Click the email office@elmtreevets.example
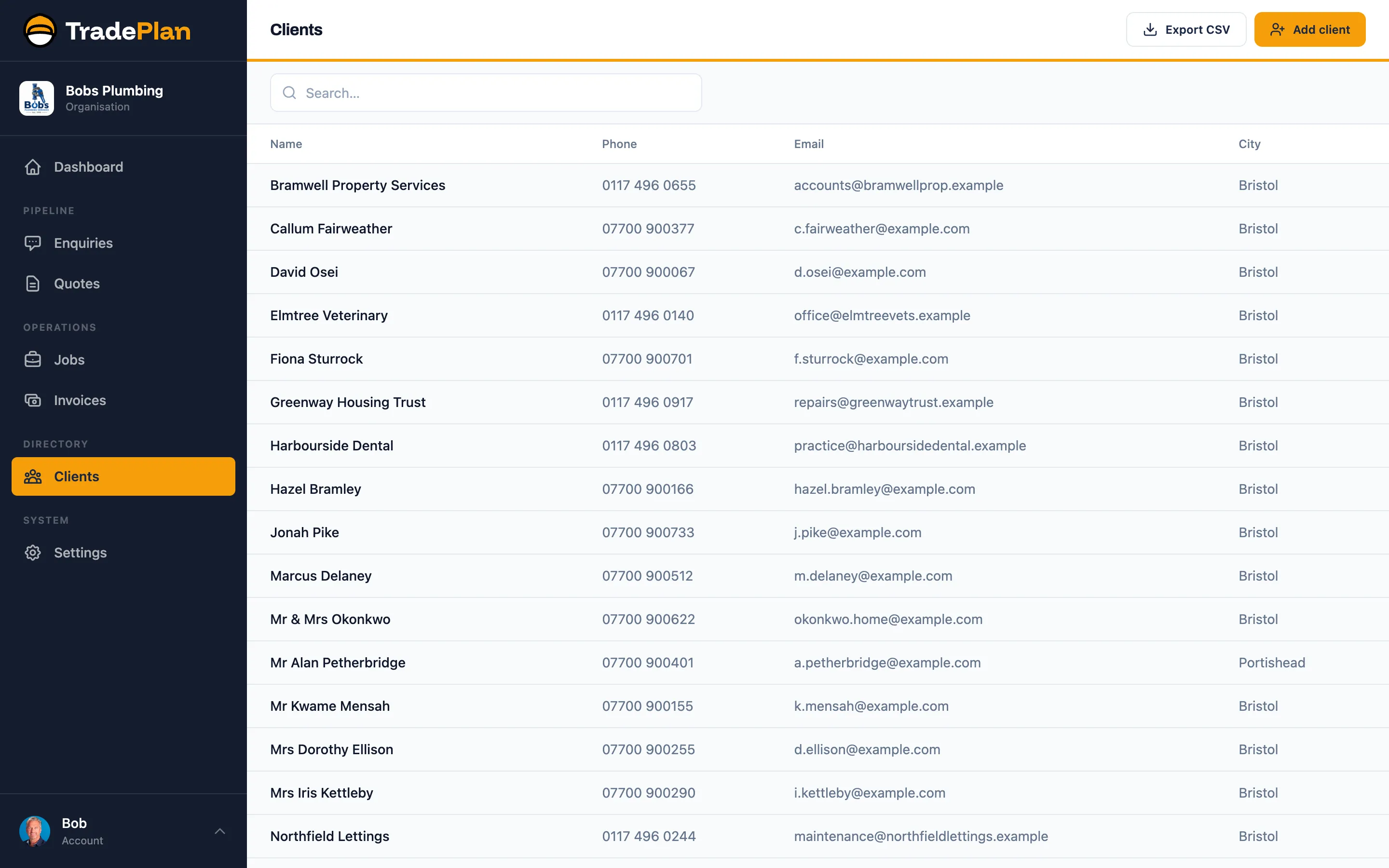Screen dimensions: 1389x868 (882, 315)
